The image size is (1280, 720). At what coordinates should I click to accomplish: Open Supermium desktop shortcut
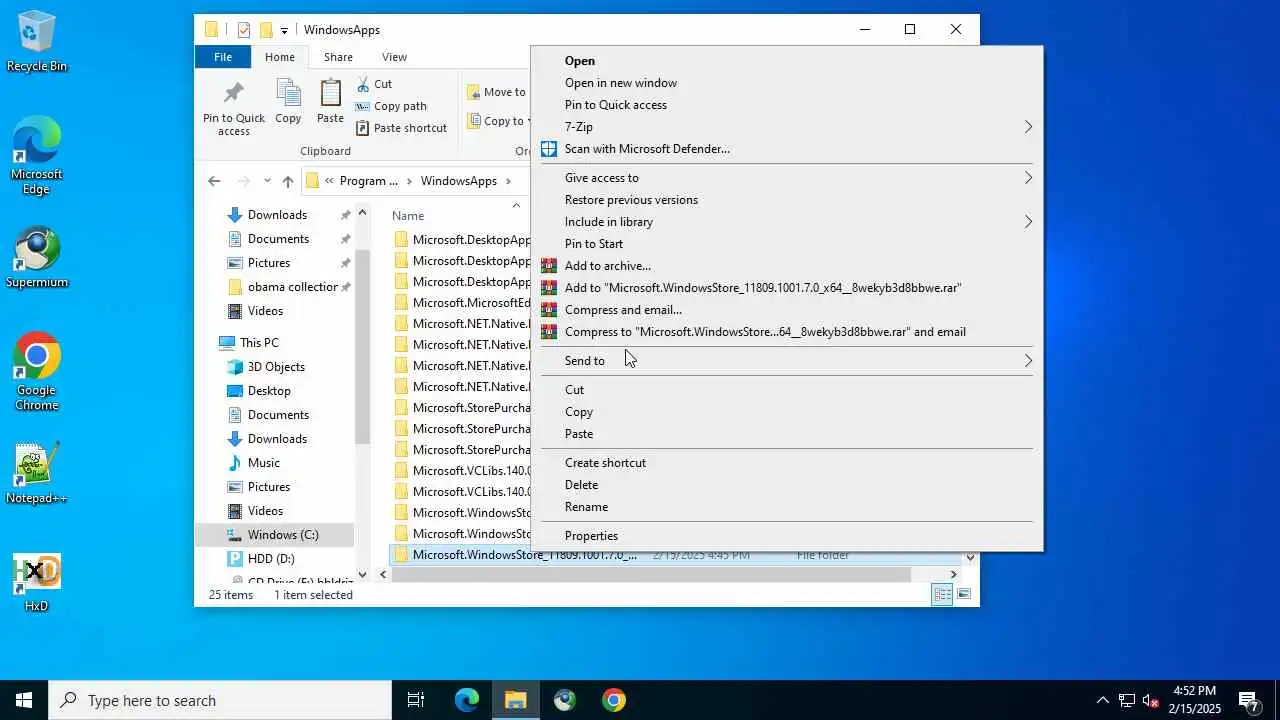(37, 258)
